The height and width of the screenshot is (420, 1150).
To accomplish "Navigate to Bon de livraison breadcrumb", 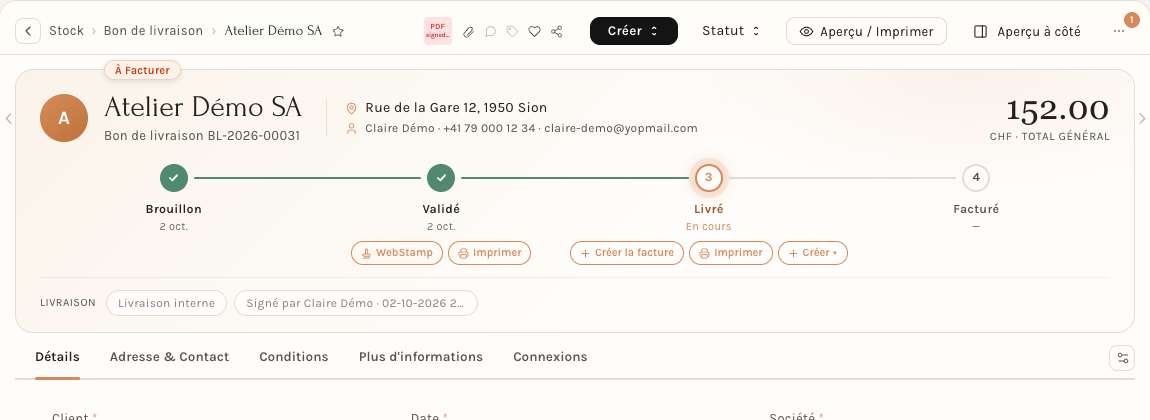I will click(153, 32).
